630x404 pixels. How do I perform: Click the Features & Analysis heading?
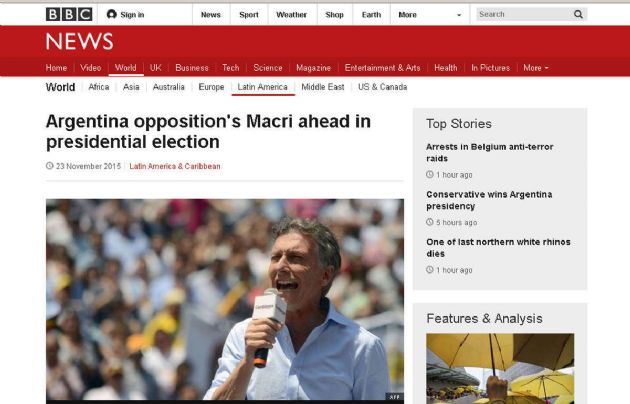pos(484,319)
